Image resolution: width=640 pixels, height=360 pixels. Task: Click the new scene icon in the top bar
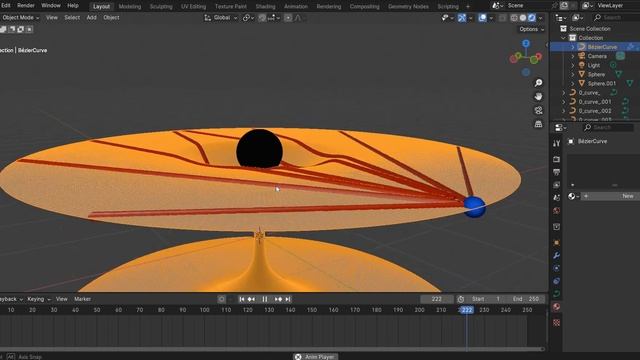tap(564, 6)
